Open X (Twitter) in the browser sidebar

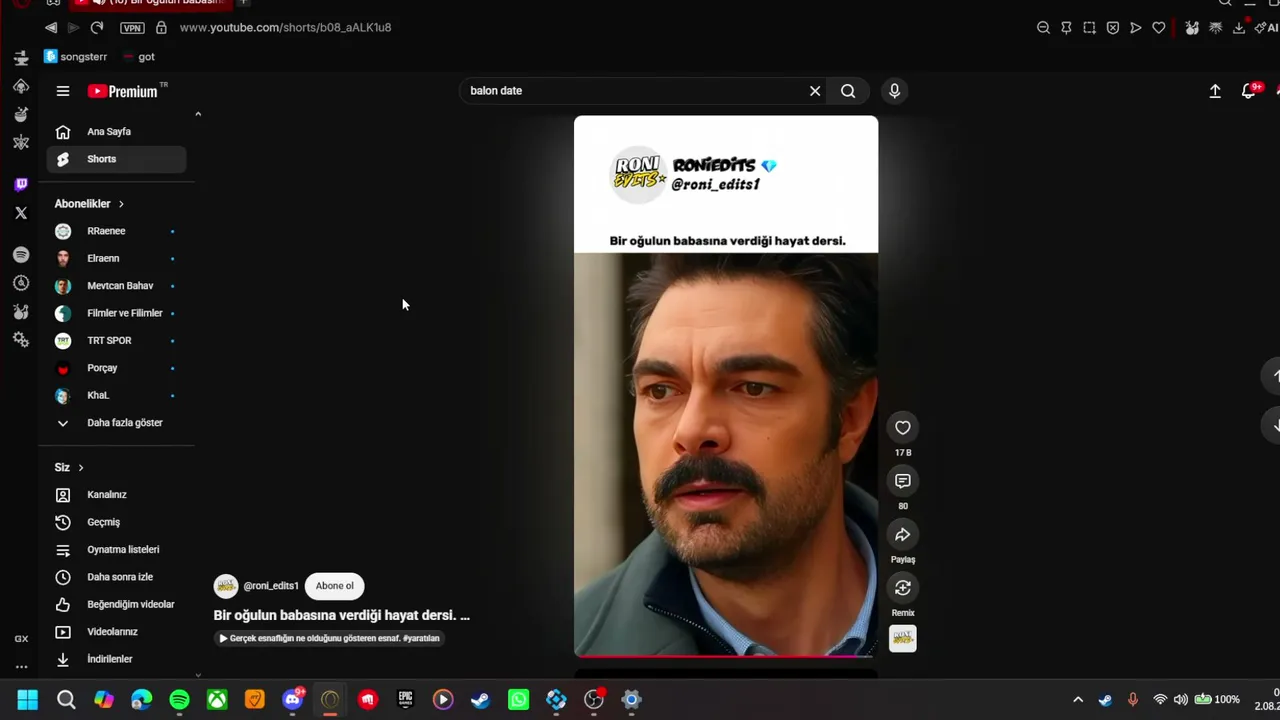[x=21, y=213]
